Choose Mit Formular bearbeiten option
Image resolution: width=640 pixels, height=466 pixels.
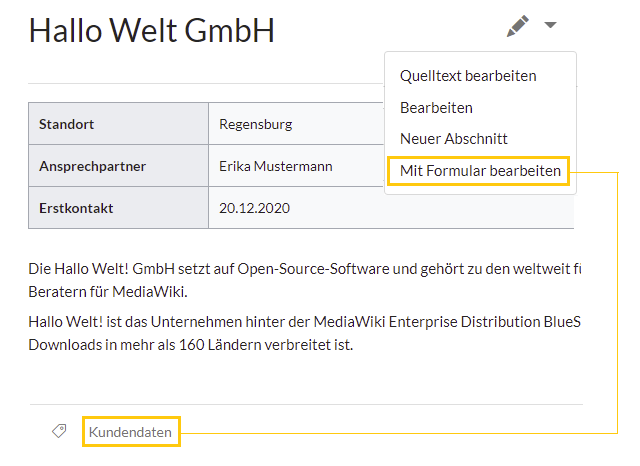pos(480,171)
